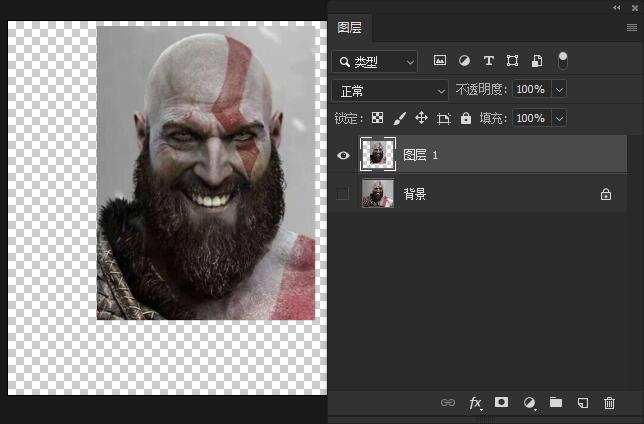Add a layer mask
Viewport: 644px width, 424px height.
pyautogui.click(x=501, y=402)
